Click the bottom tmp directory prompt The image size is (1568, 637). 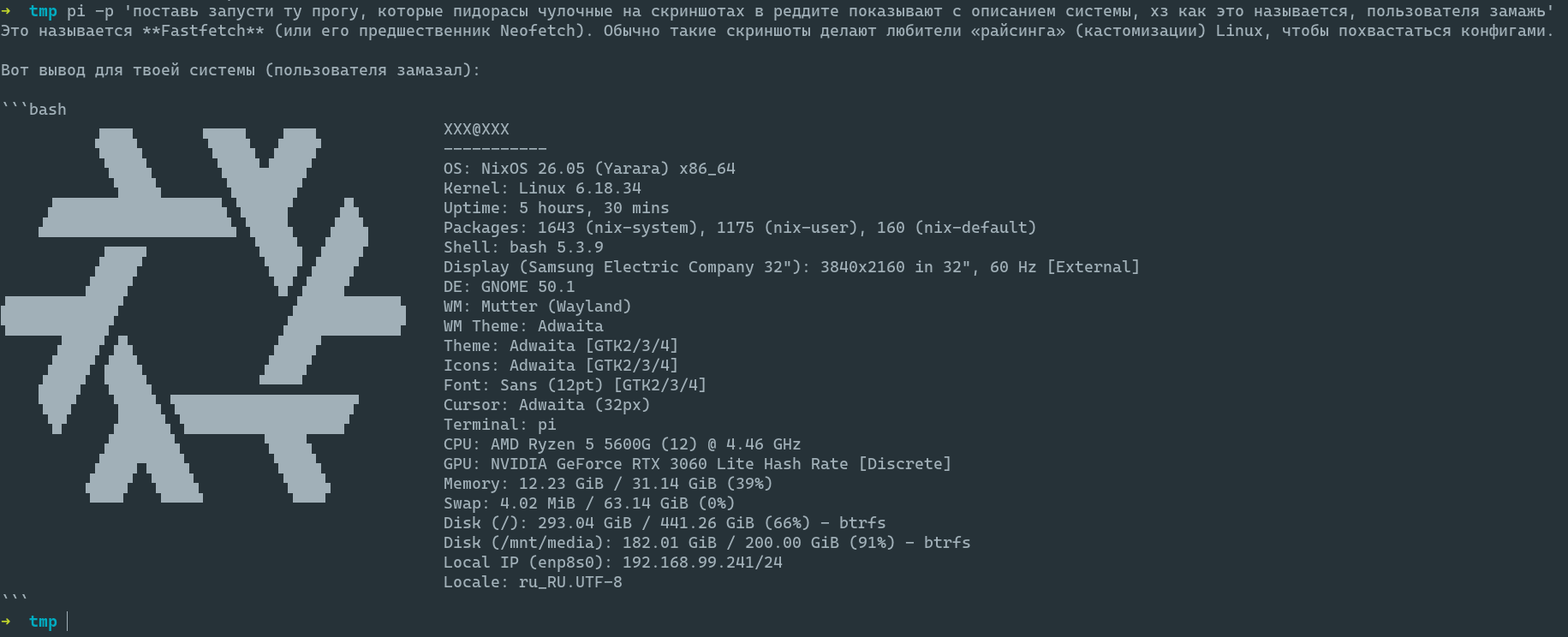pyautogui.click(x=43, y=622)
